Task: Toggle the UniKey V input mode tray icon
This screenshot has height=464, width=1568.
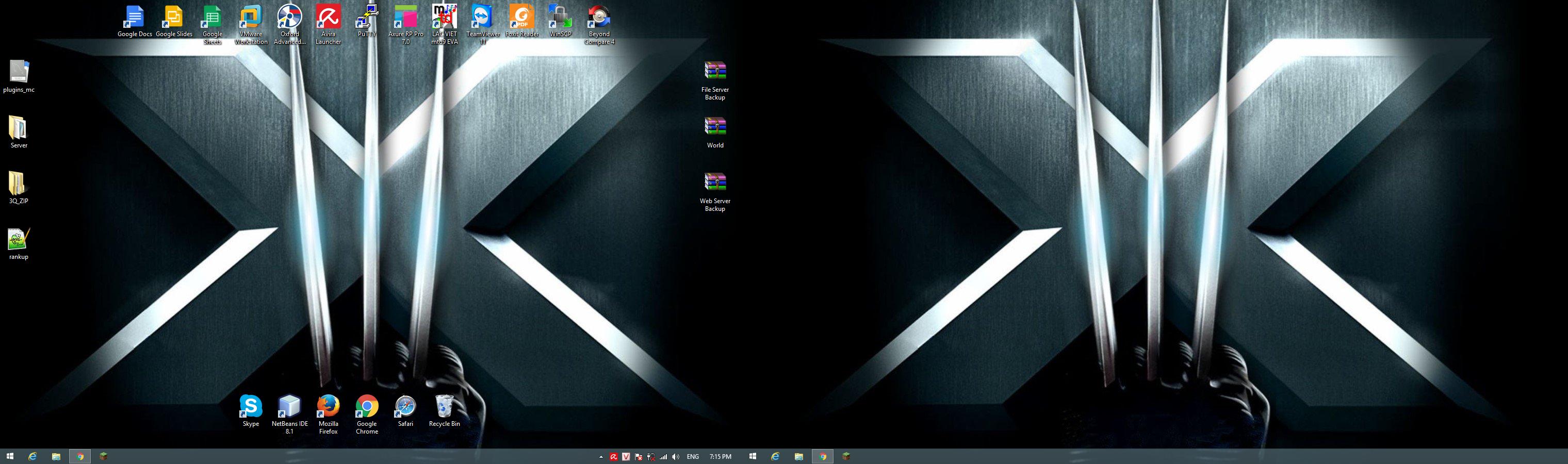Action: click(626, 457)
